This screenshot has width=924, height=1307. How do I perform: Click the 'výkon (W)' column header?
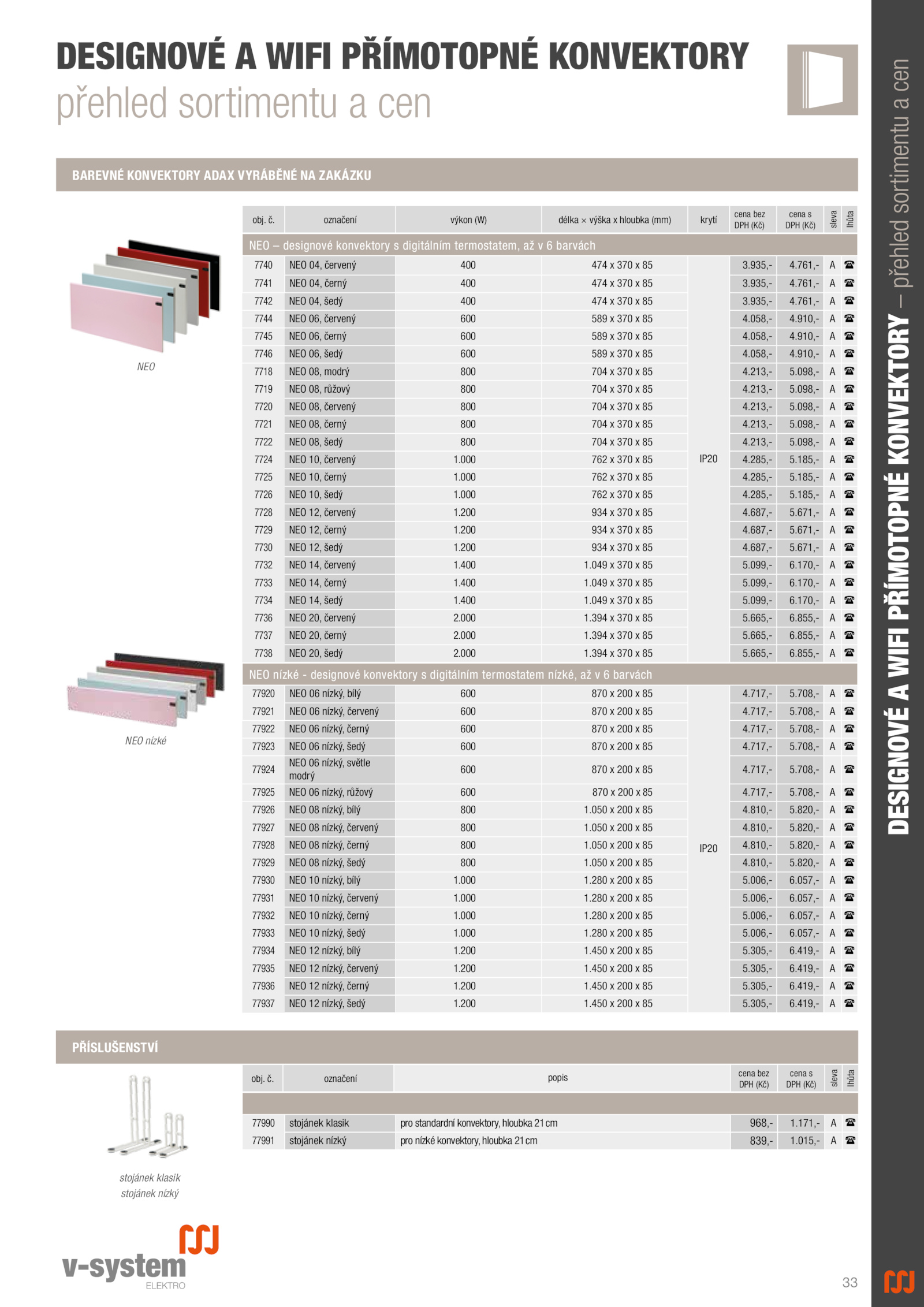click(x=468, y=219)
